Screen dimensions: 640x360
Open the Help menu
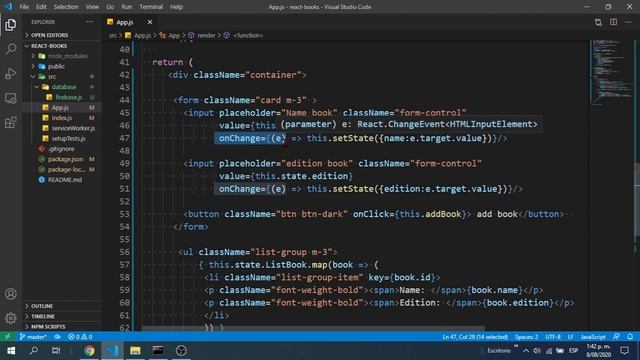point(176,7)
